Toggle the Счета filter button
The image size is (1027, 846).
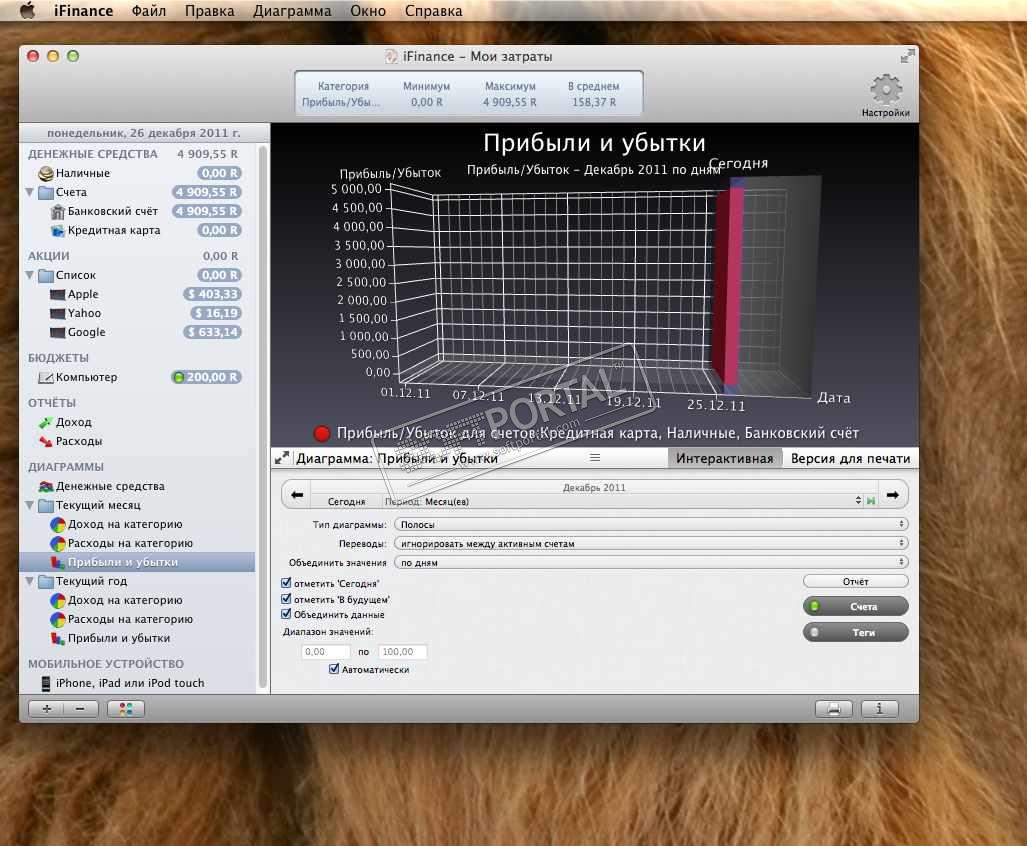tap(855, 606)
